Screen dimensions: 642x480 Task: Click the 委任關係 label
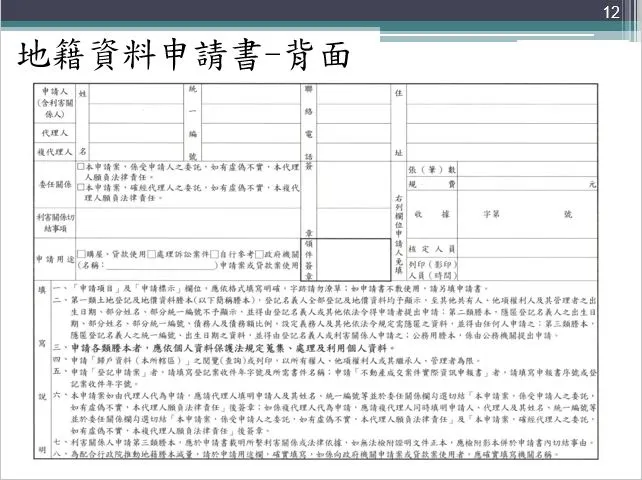[x=55, y=185]
